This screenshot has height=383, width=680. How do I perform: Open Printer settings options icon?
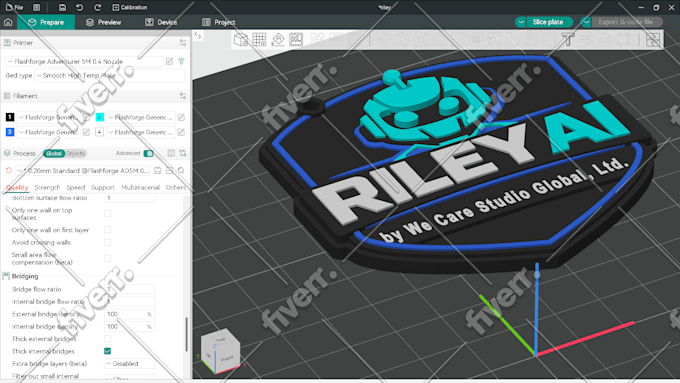click(183, 43)
